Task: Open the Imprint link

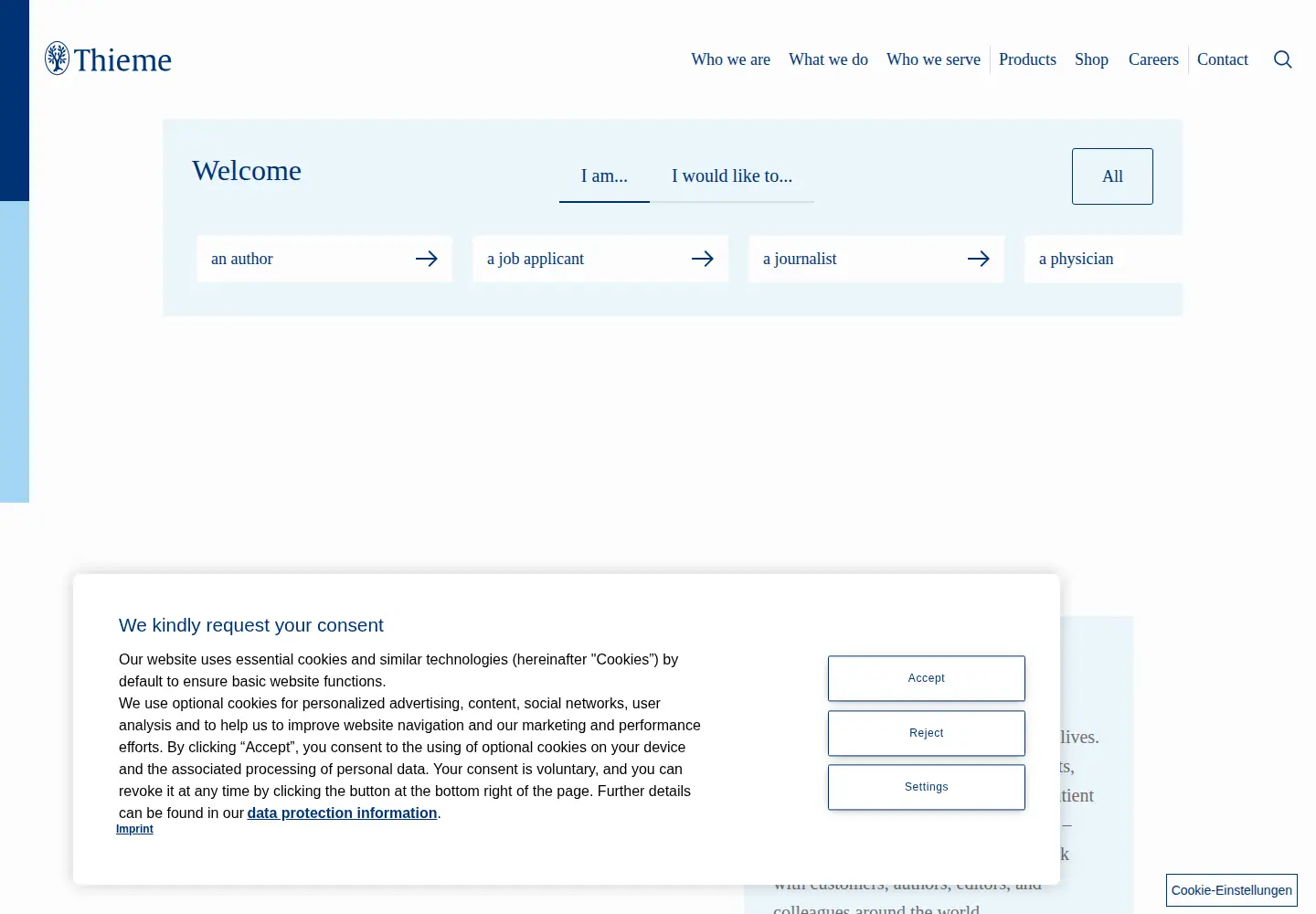Action: pyautogui.click(x=134, y=829)
